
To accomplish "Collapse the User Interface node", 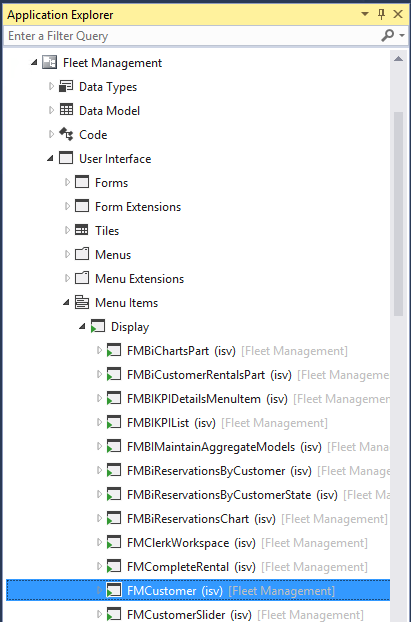I will [x=50, y=159].
